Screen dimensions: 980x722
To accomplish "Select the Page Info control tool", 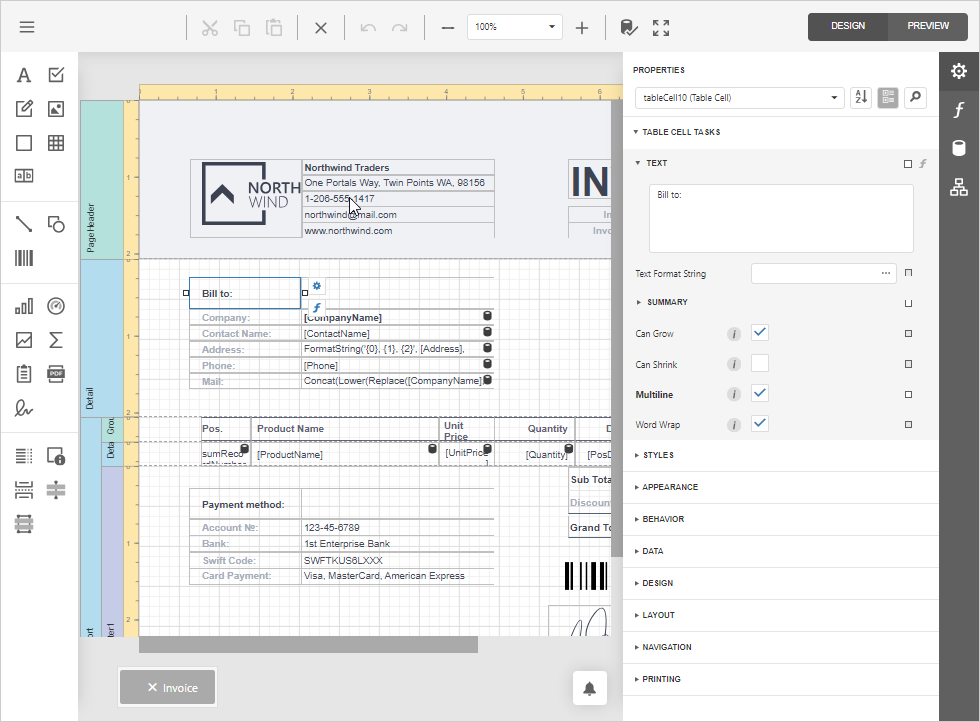I will [x=56, y=456].
